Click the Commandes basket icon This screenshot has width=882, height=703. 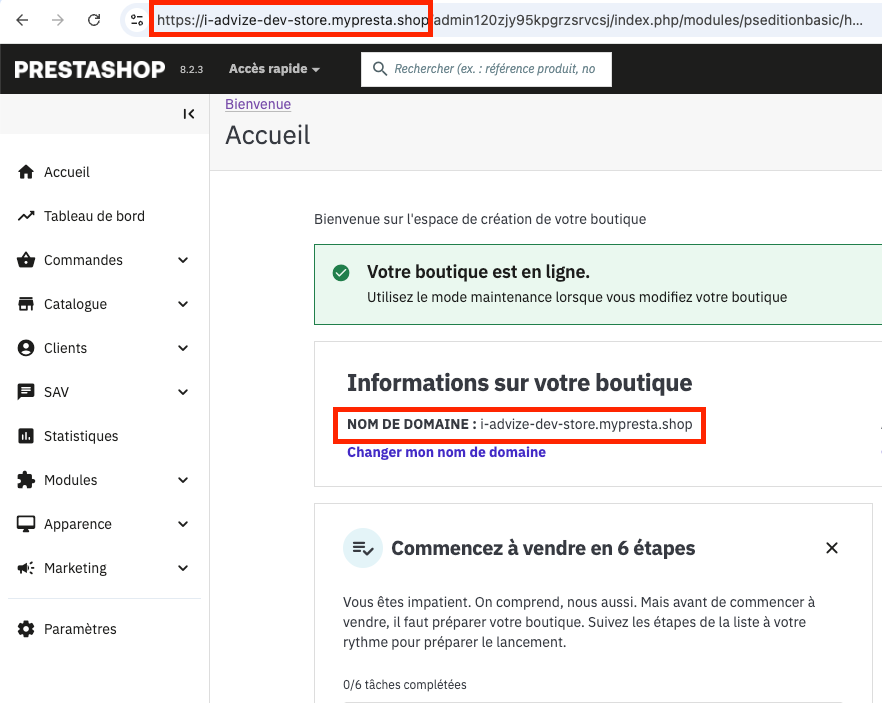(26, 260)
